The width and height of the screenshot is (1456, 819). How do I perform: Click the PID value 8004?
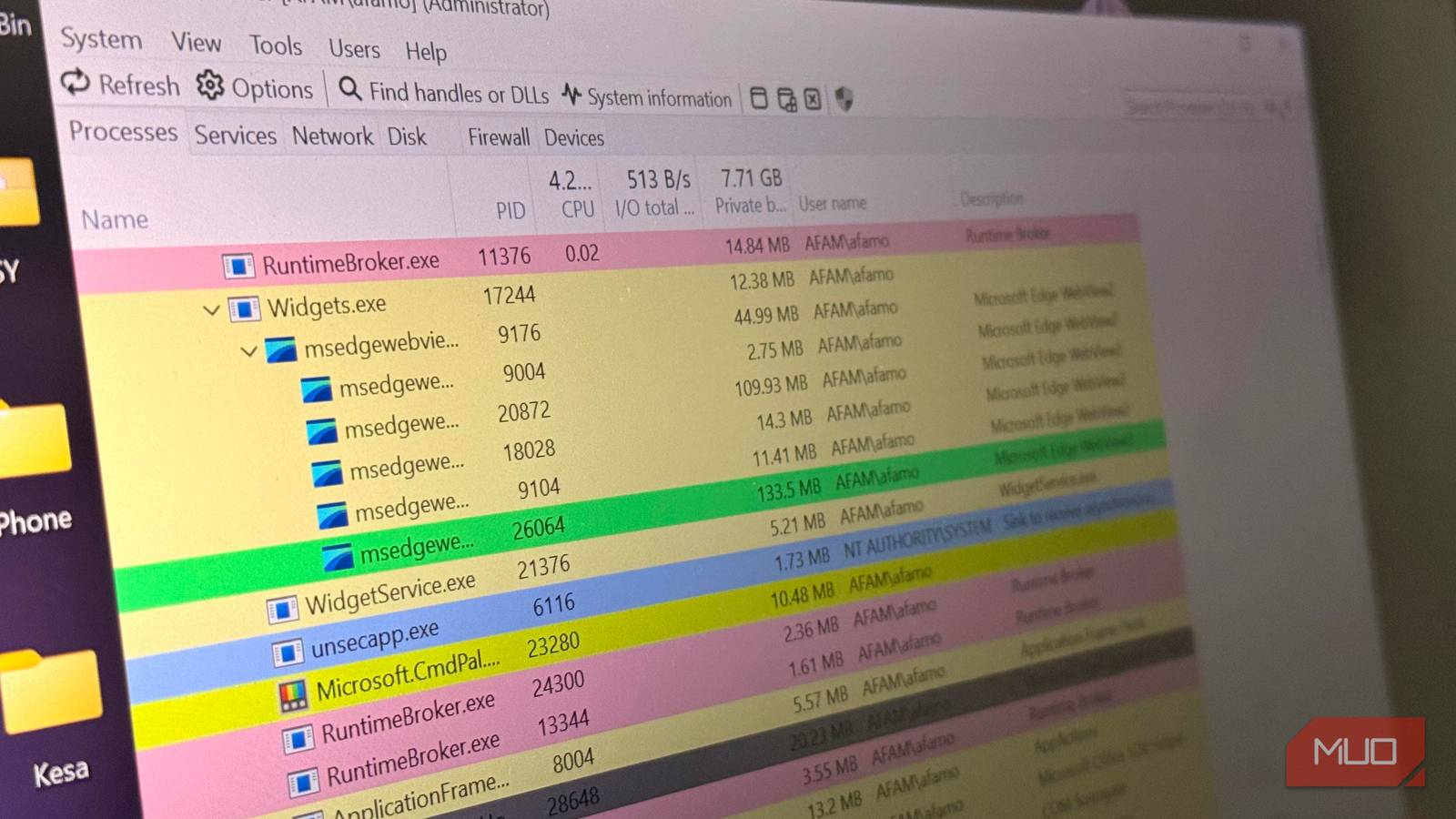coord(573,761)
